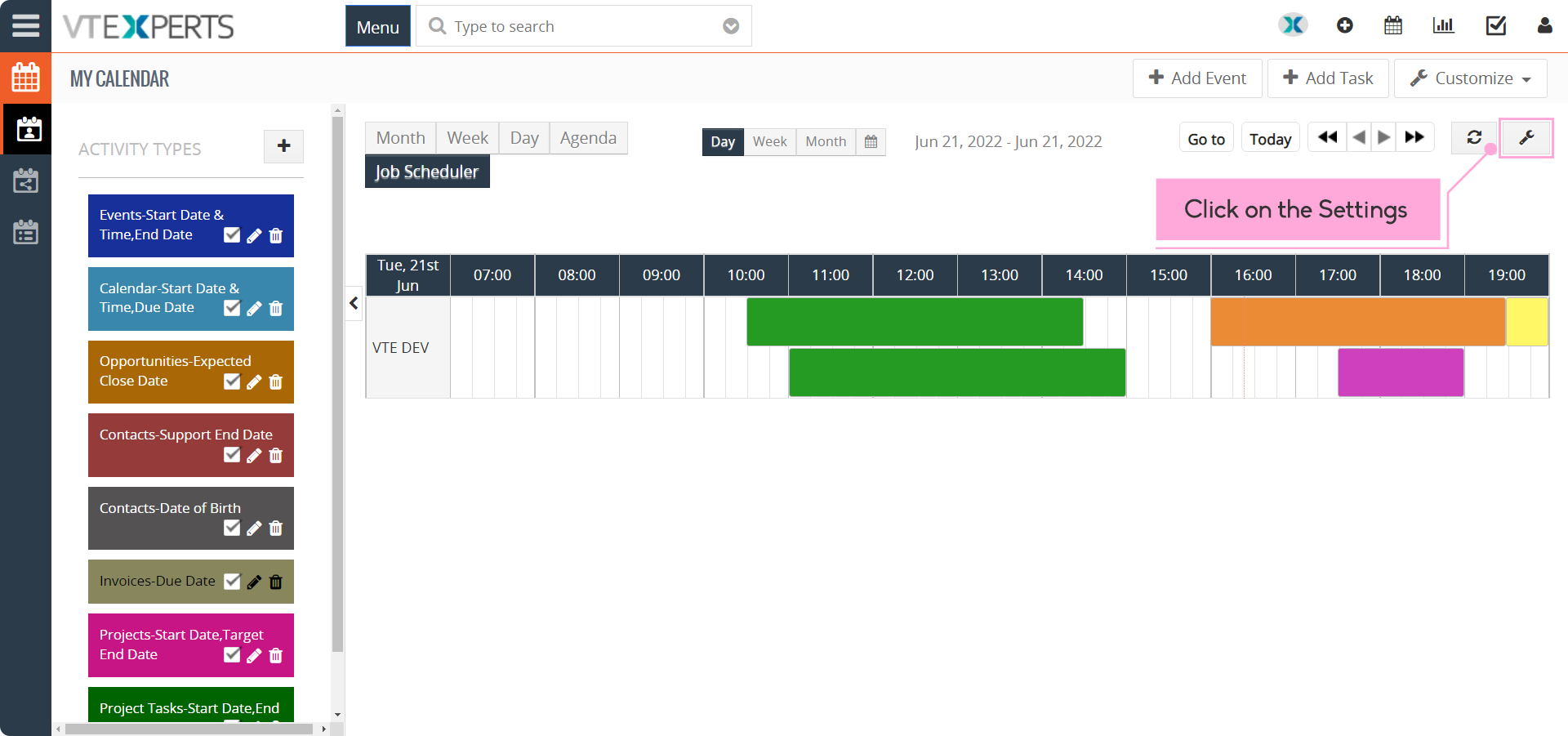Add a new activity type with plus
Viewport: 1568px width, 736px height.
point(283,146)
